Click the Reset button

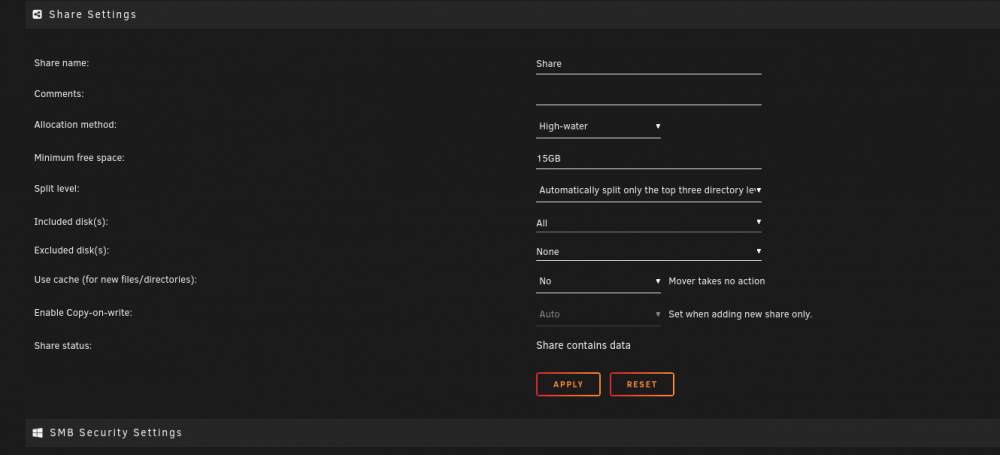tap(642, 384)
